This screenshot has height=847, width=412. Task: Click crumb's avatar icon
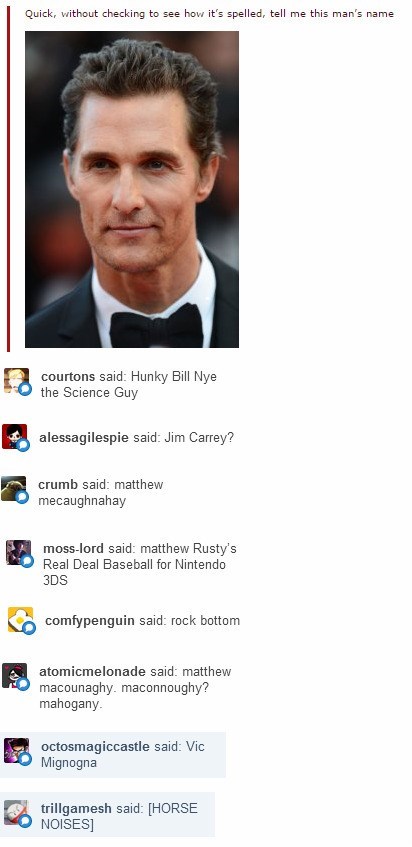click(x=13, y=489)
